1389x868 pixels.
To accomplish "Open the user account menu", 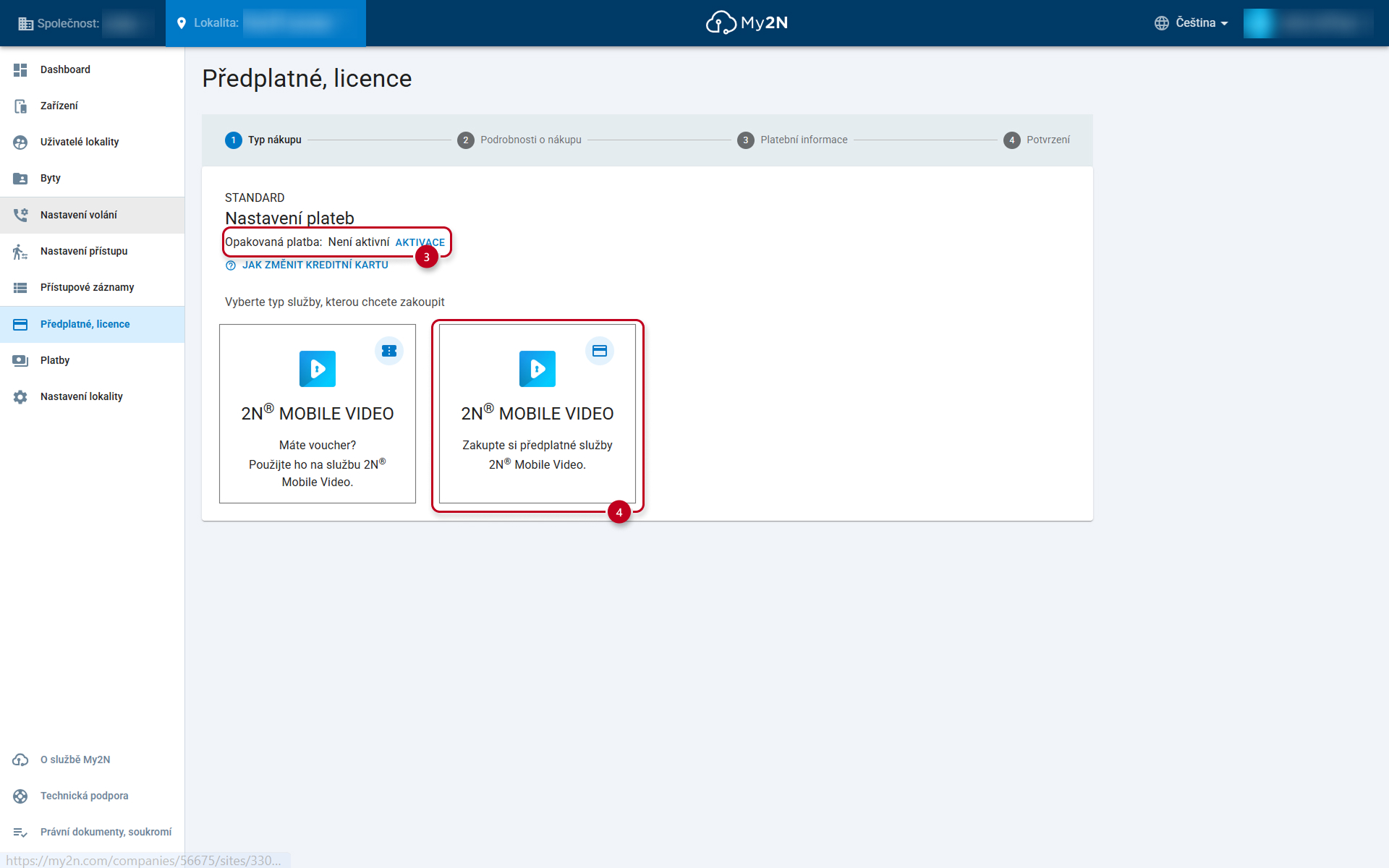I will coord(1308,23).
